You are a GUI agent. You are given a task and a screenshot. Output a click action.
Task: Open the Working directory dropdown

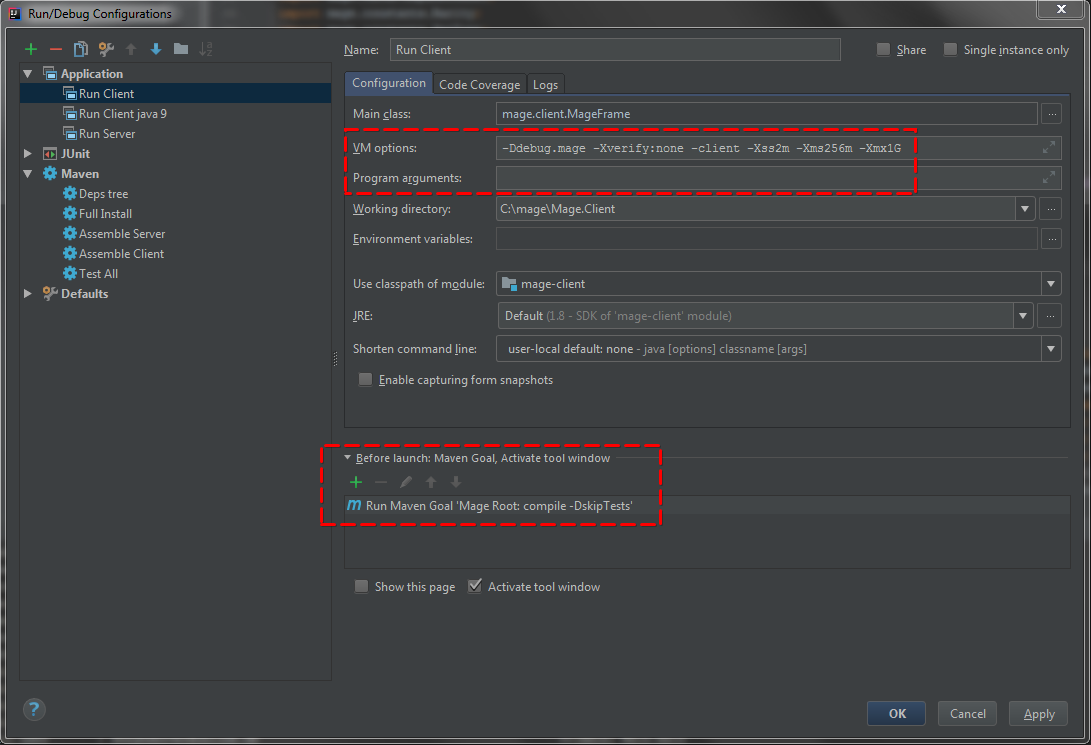click(1024, 209)
